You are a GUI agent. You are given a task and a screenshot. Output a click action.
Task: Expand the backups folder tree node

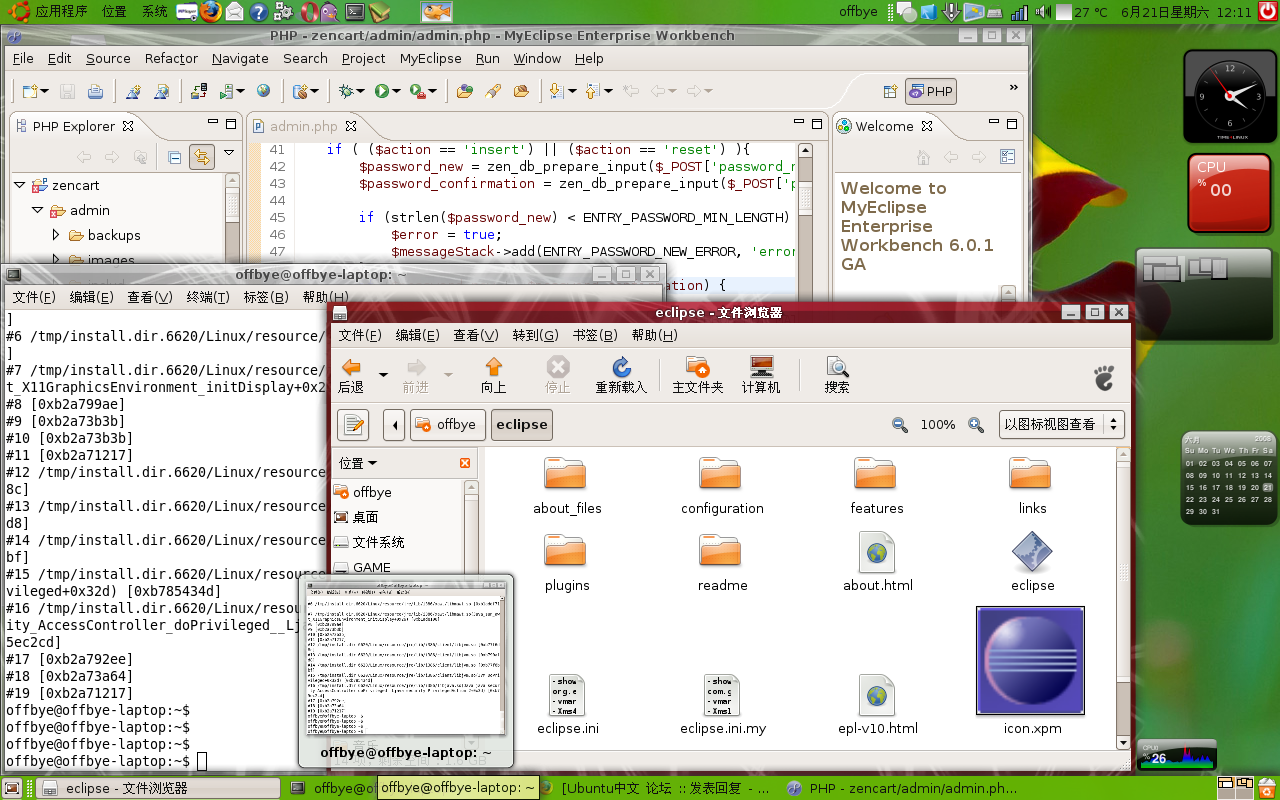click(x=56, y=235)
